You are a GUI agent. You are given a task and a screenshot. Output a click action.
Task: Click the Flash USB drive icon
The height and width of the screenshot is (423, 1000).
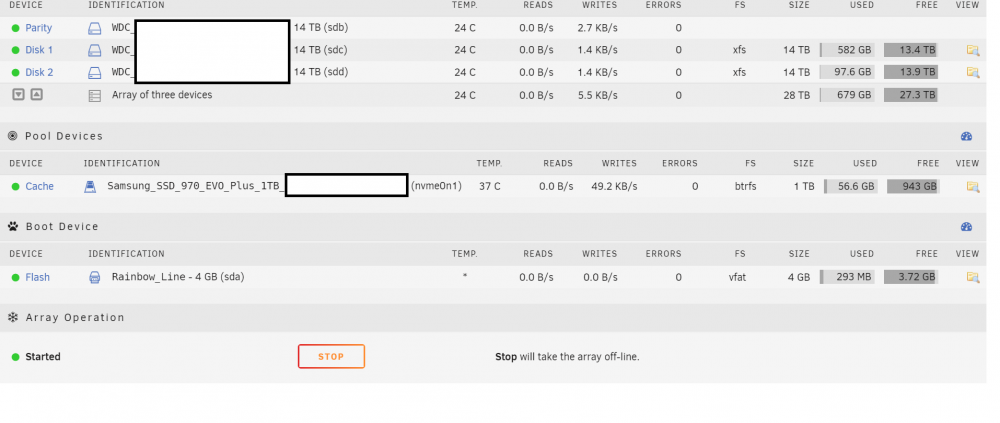[94, 277]
